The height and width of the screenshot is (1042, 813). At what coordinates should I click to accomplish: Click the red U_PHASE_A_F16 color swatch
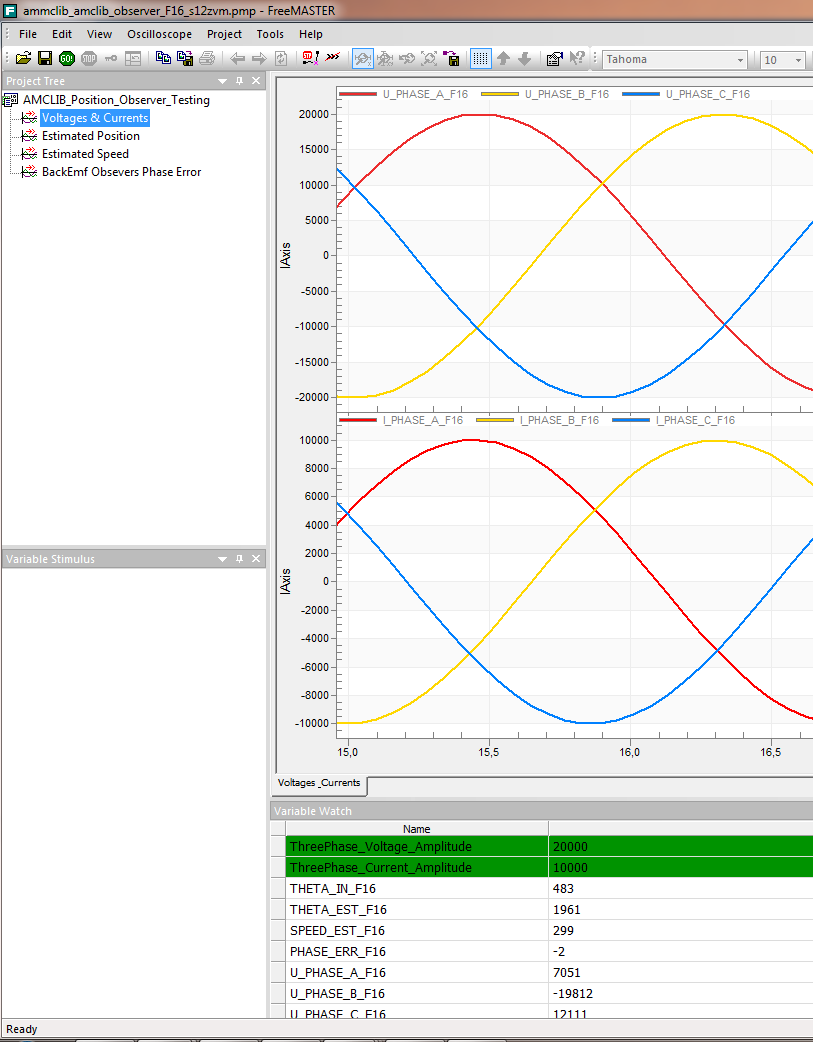pos(360,93)
